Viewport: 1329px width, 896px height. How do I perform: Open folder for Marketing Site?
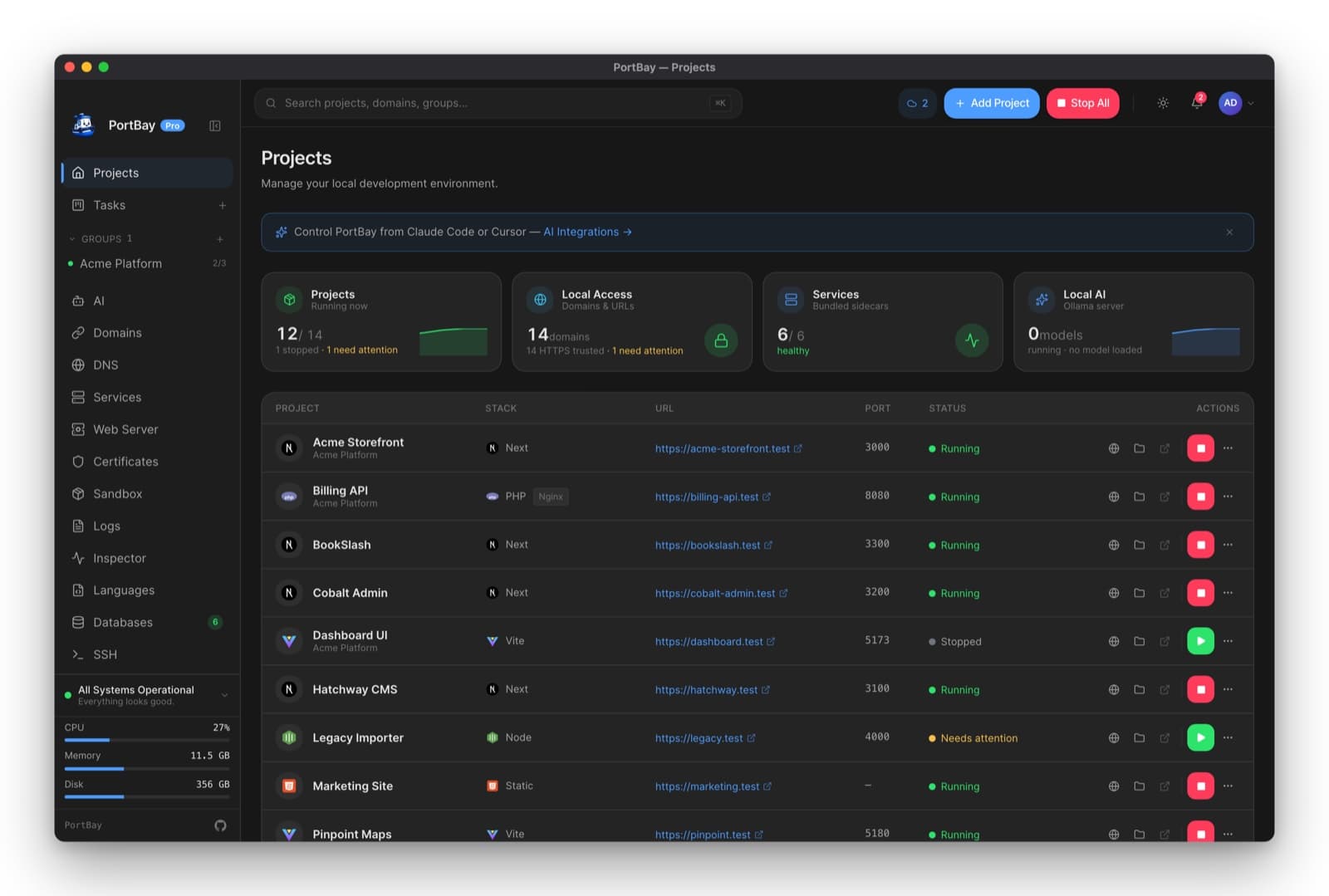coord(1140,786)
